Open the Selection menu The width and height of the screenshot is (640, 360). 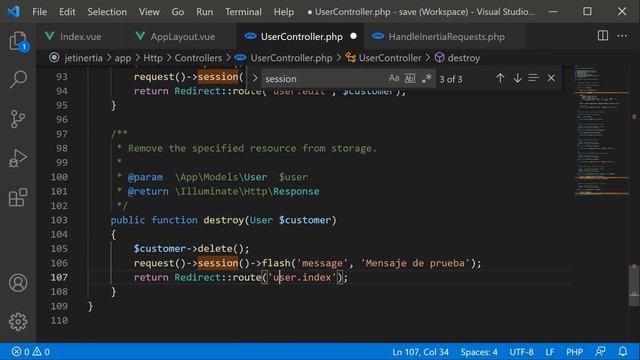(x=107, y=12)
